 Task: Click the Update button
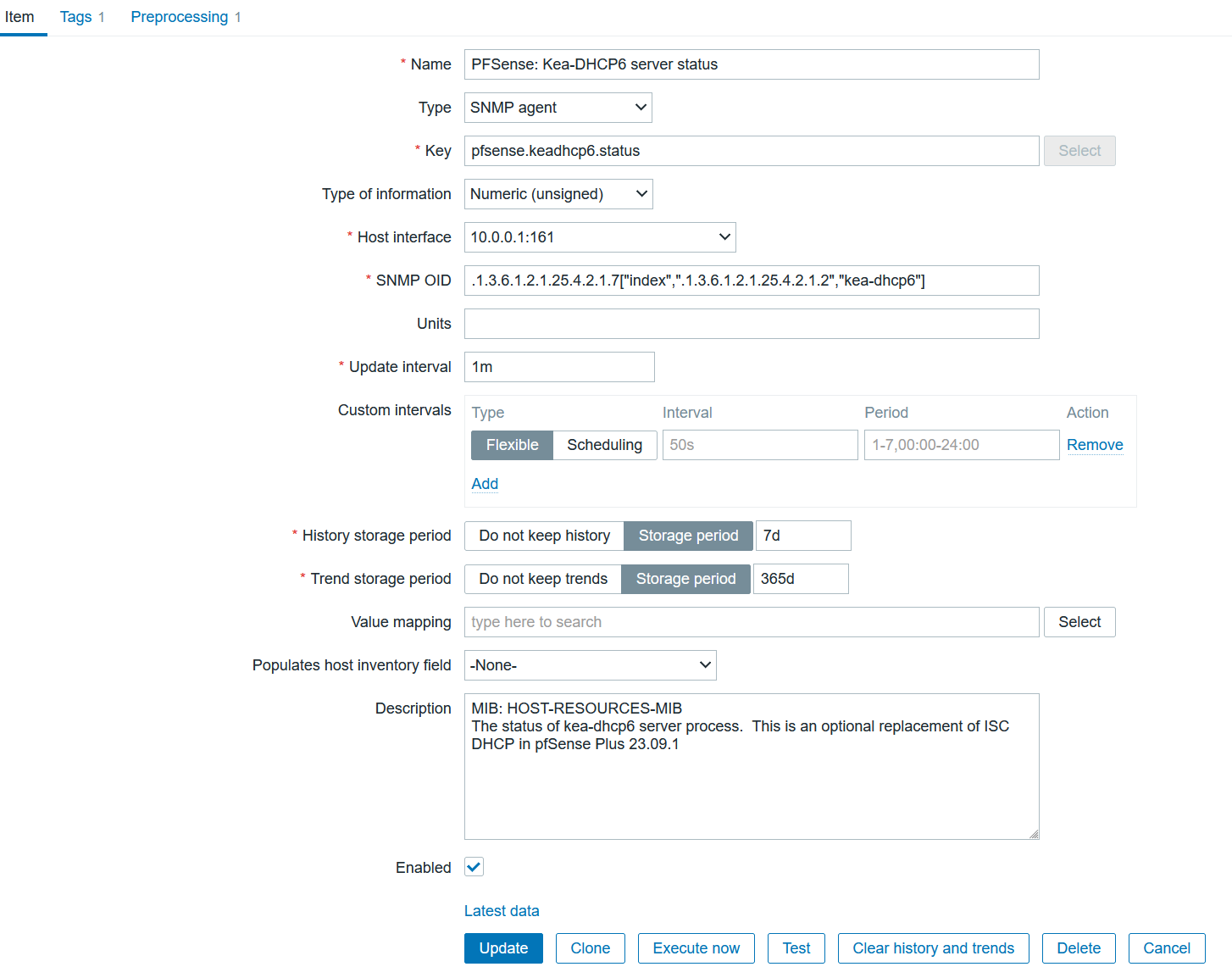point(503,948)
